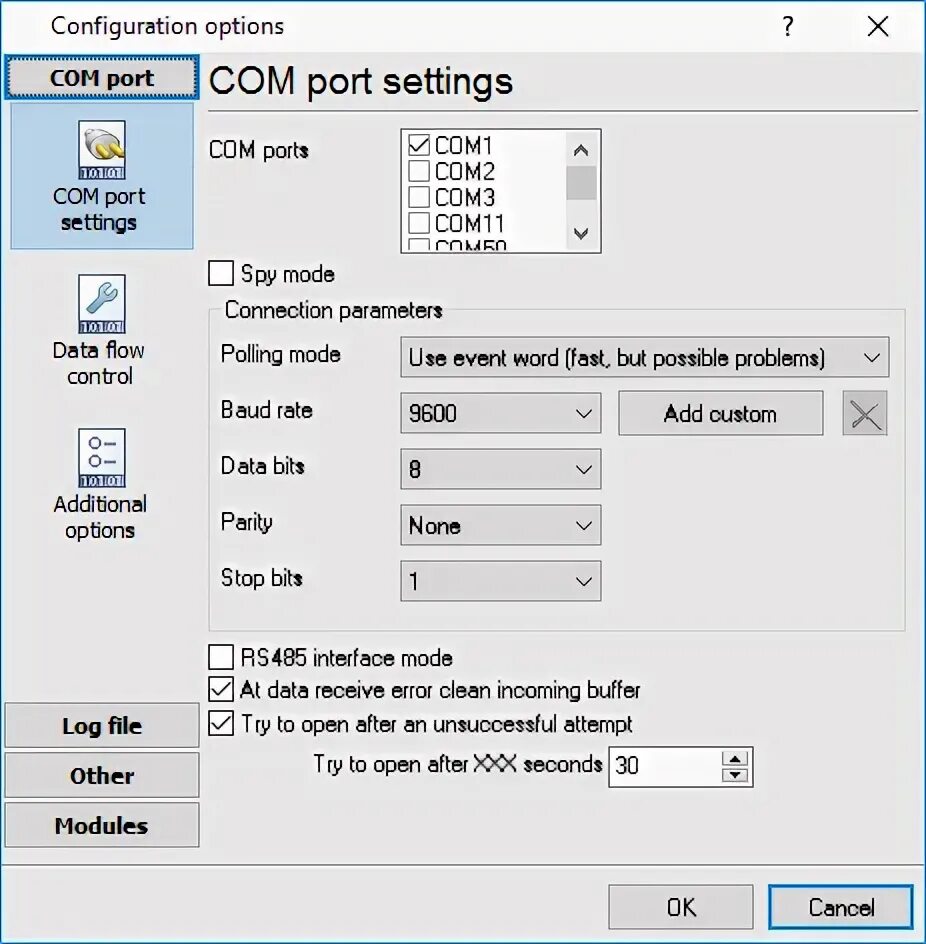Viewport: 926px width, 944px height.
Task: Open the Data flow control wrench icon
Action: (x=102, y=304)
